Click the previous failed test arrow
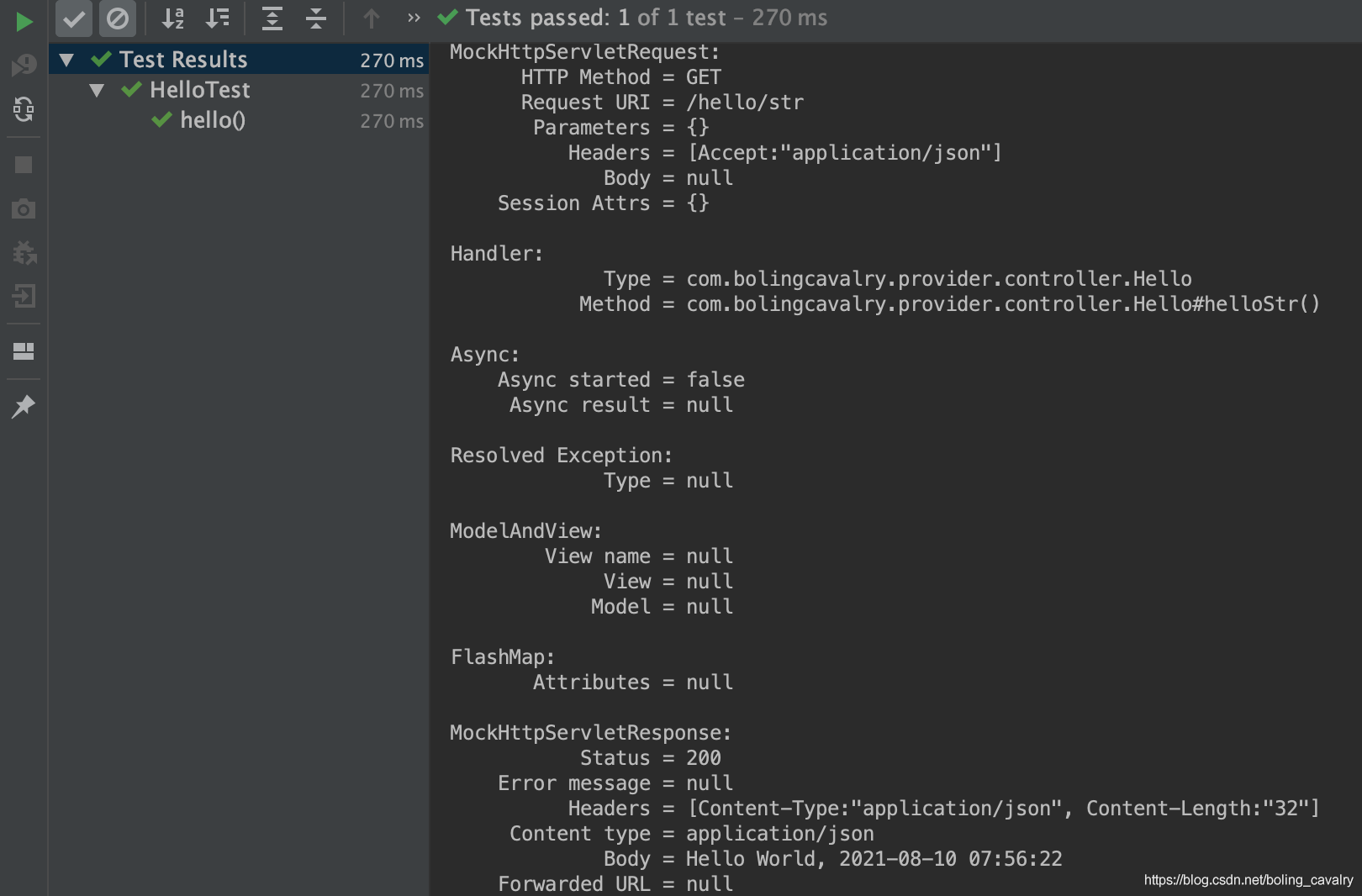The image size is (1362, 896). [x=372, y=18]
